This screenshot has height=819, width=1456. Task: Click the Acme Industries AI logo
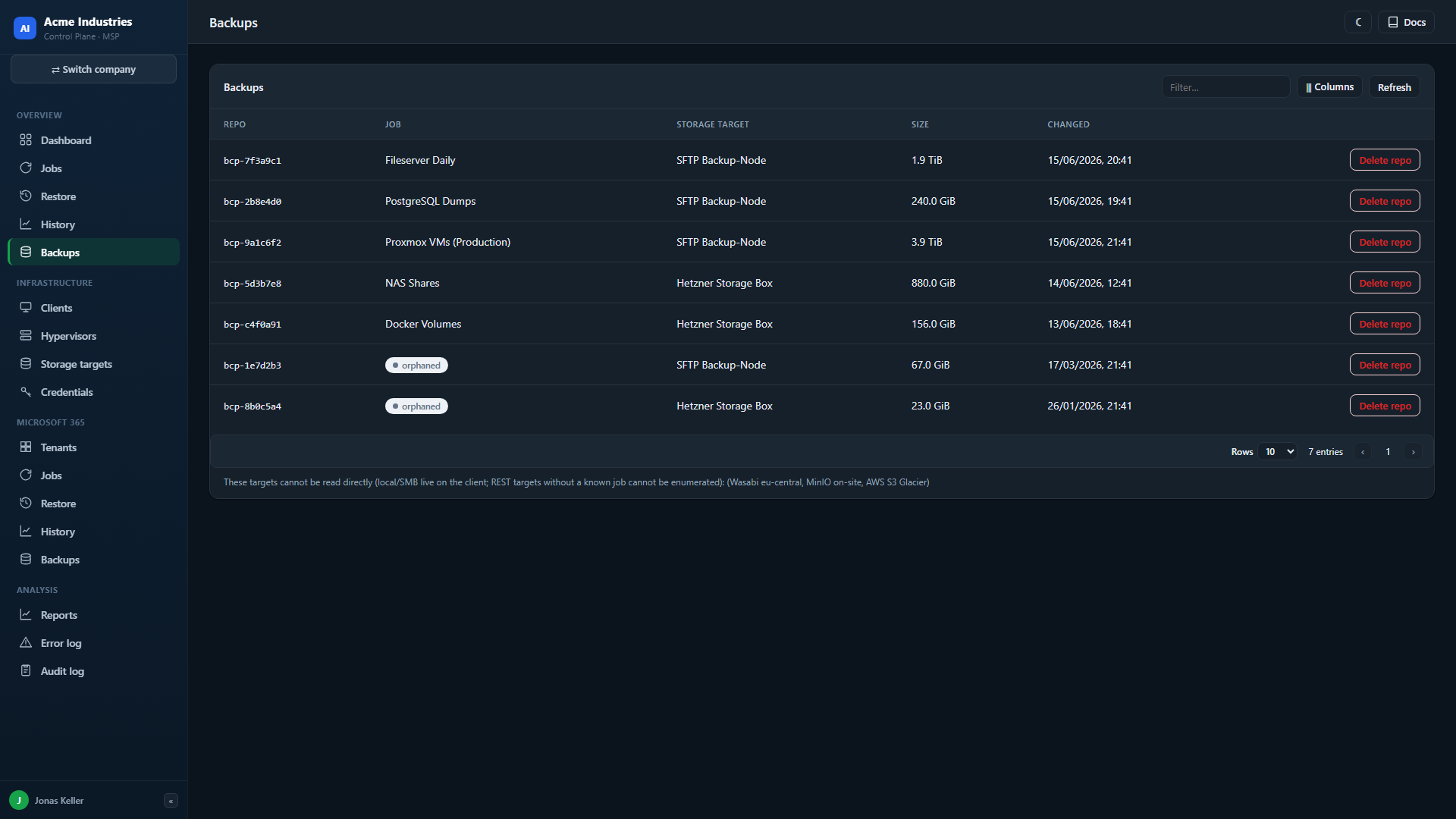click(25, 28)
